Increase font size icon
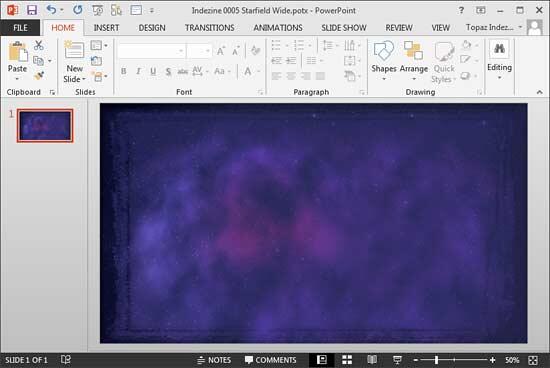This screenshot has height=368, width=550. (x=221, y=52)
